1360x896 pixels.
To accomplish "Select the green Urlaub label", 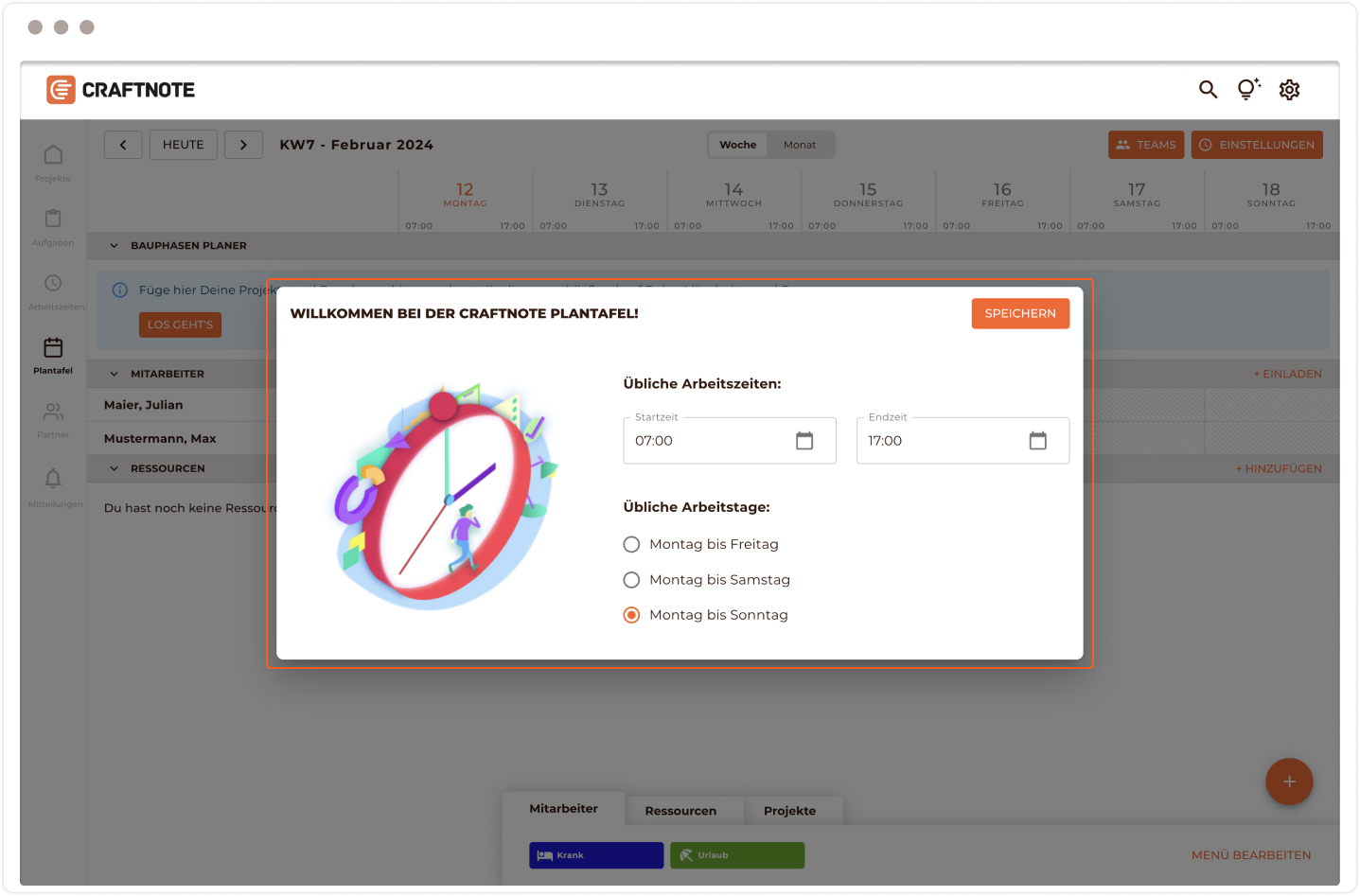I will (737, 855).
